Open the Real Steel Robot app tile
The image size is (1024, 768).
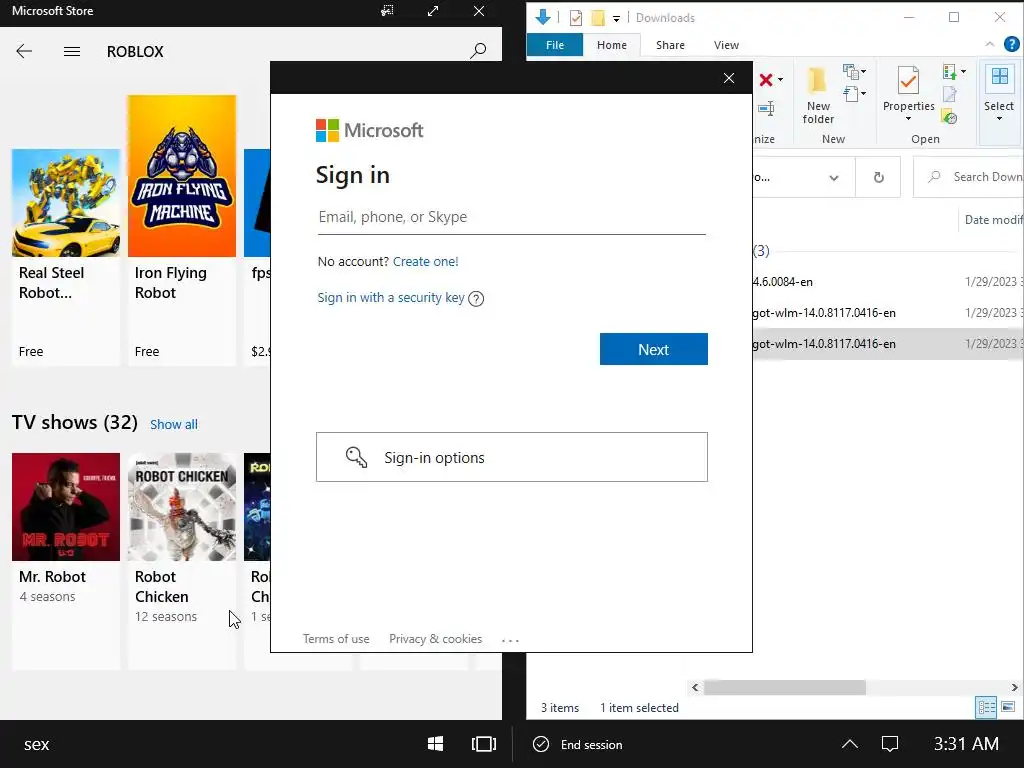[x=66, y=257]
